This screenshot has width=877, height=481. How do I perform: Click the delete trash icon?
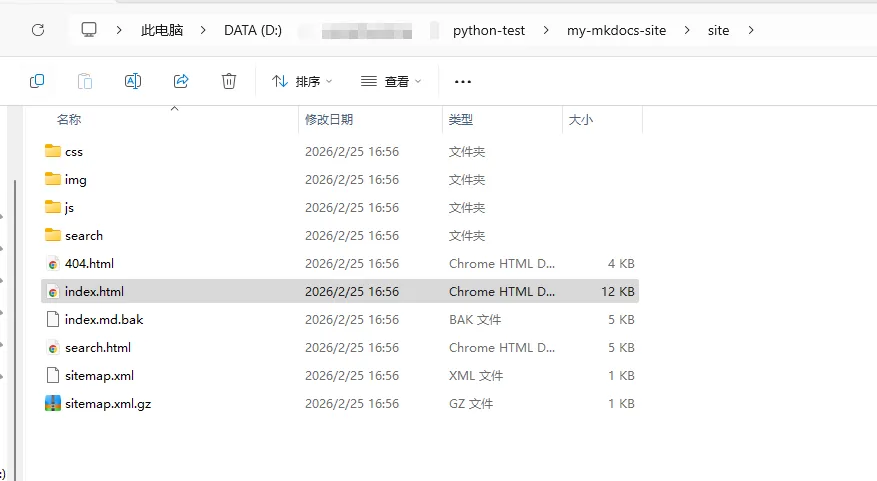229,81
